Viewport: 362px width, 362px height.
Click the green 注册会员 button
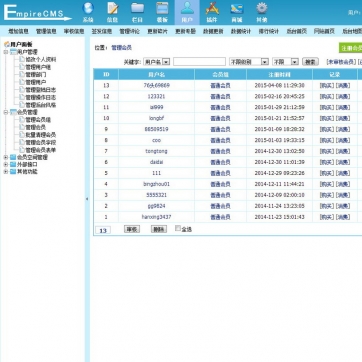pyautogui.click(x=350, y=48)
